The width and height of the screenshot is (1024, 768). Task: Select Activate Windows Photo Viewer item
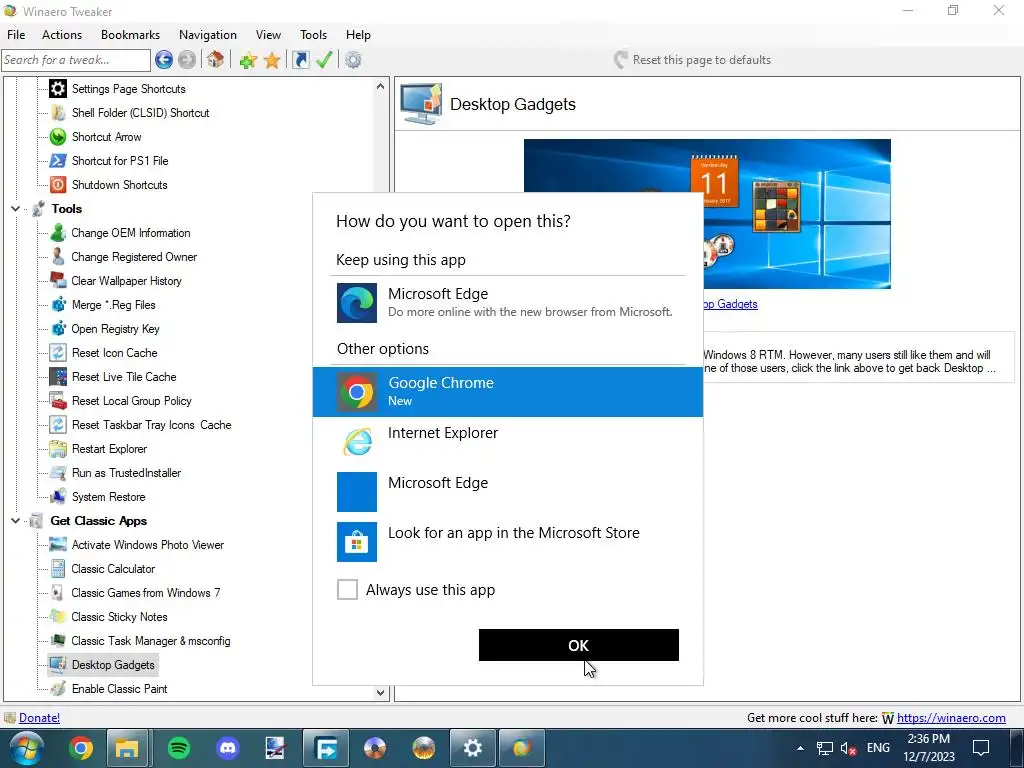coord(148,545)
